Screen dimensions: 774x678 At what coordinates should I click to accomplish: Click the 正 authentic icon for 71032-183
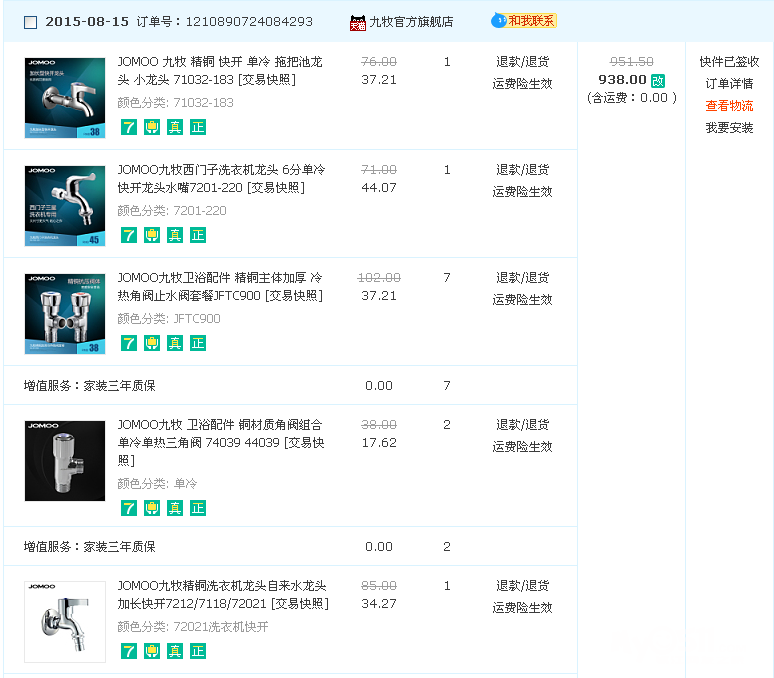[x=198, y=127]
